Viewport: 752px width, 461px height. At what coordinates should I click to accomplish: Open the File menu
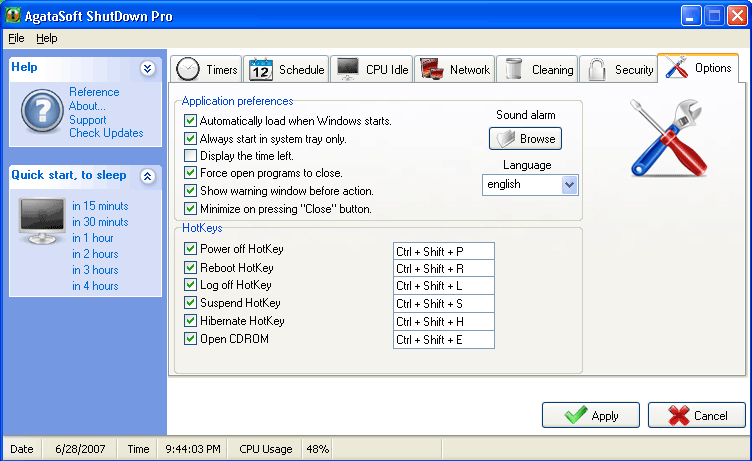tap(16, 38)
